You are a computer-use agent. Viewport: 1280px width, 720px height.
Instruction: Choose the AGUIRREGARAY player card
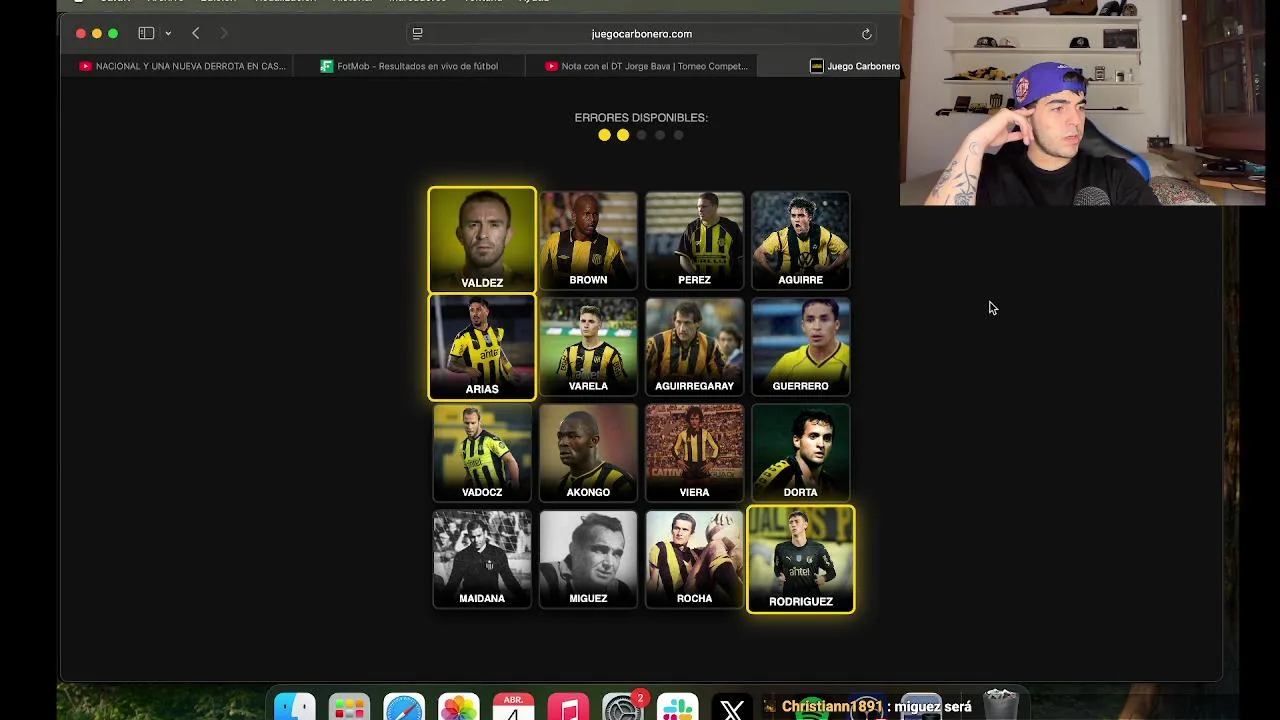[694, 346]
